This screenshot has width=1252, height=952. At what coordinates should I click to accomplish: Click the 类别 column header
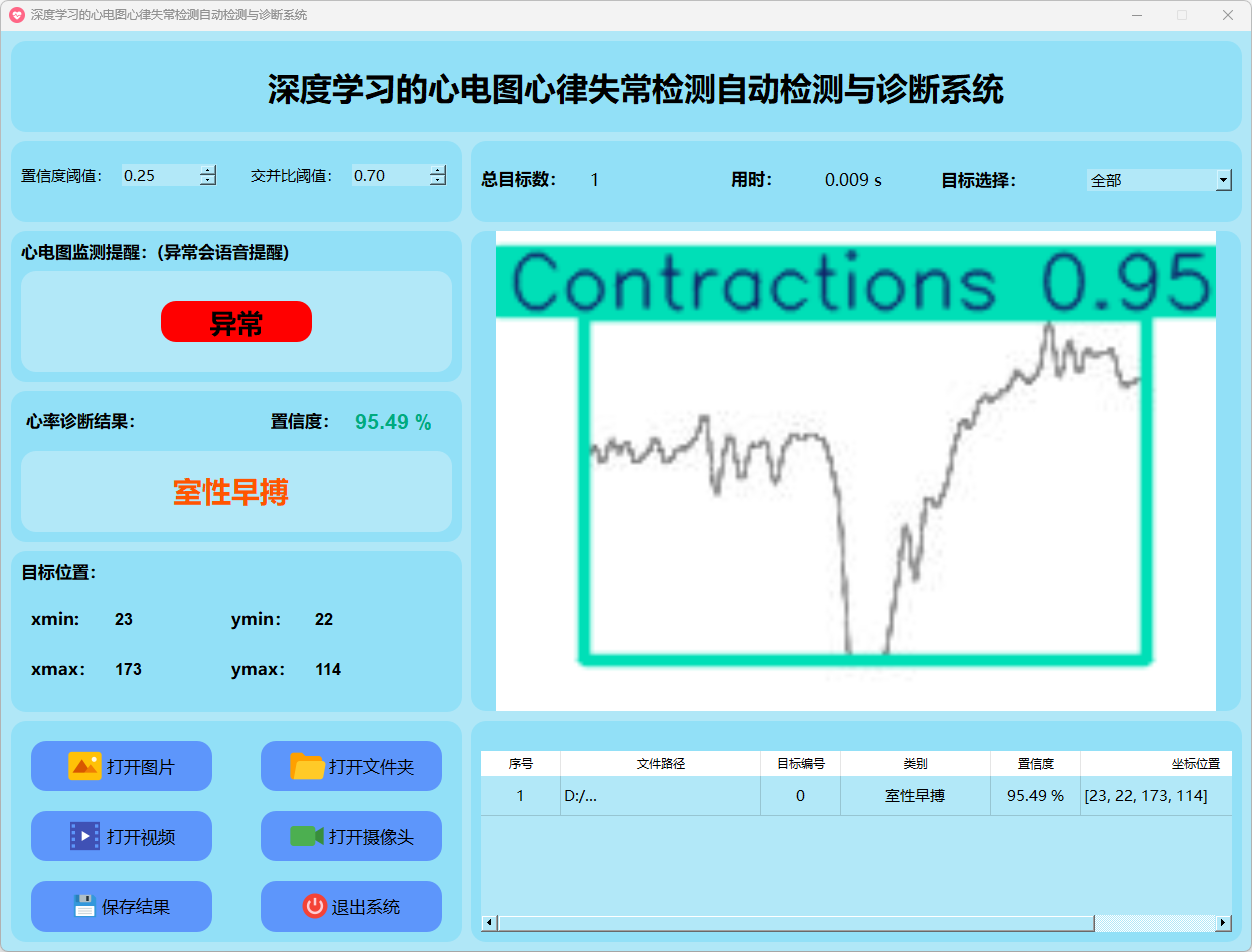(915, 763)
